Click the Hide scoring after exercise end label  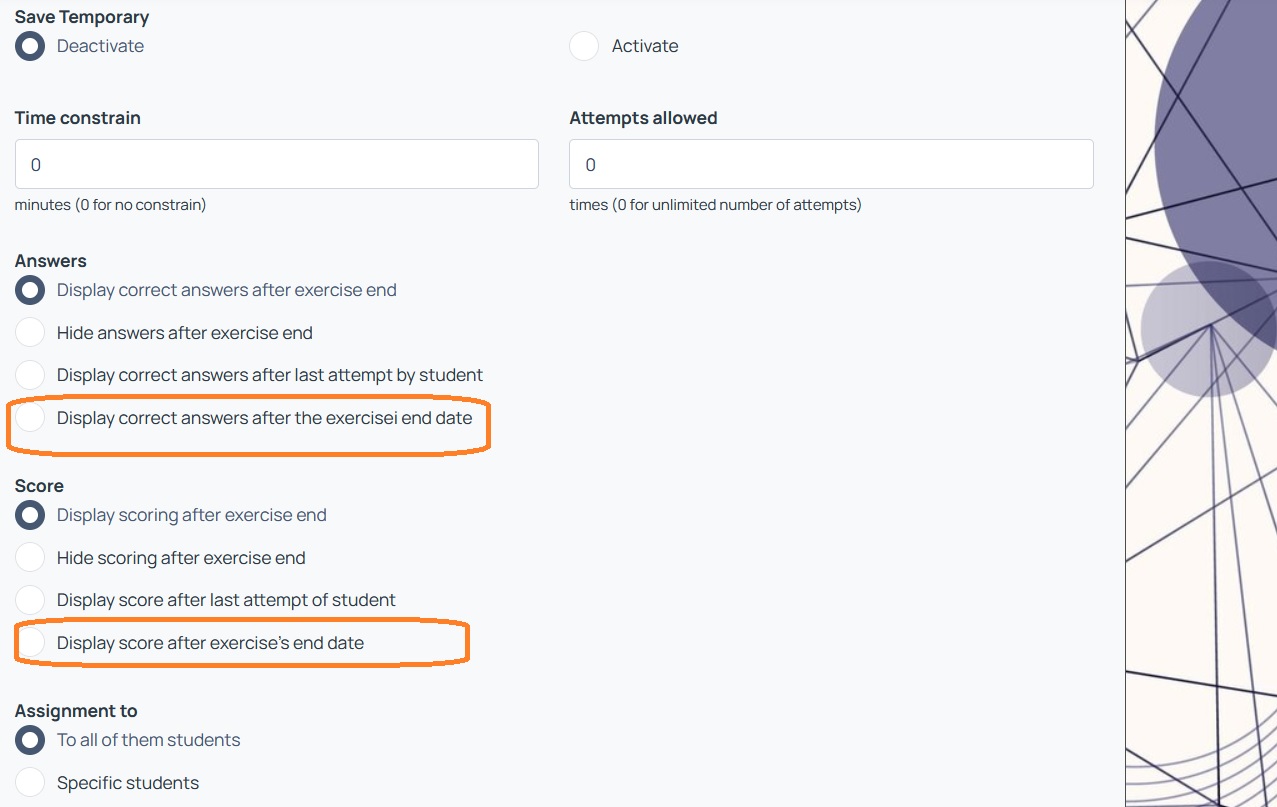pyautogui.click(x=181, y=558)
